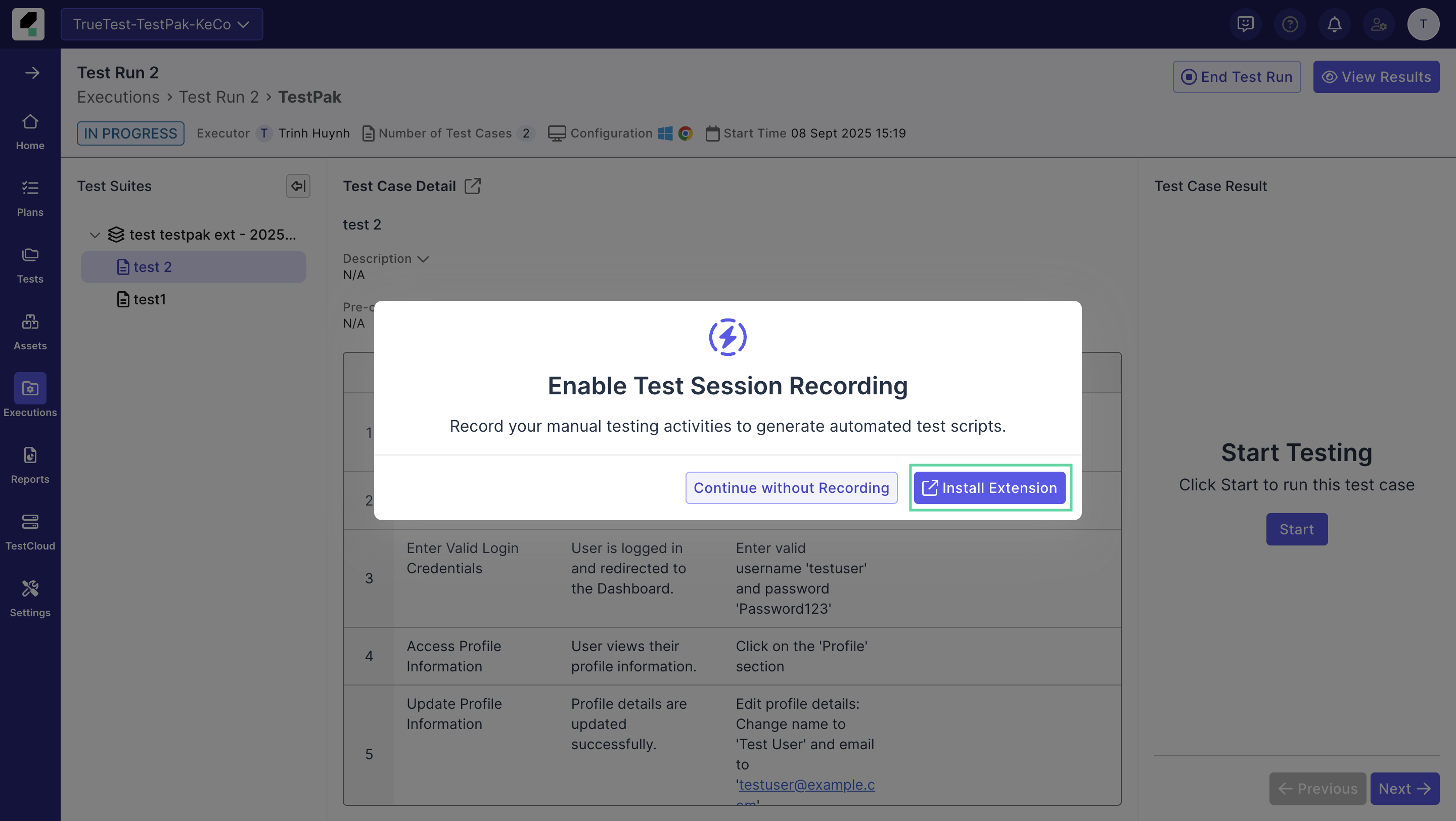This screenshot has width=1456, height=821.
Task: Open Reports from the sidebar
Action: 30,465
